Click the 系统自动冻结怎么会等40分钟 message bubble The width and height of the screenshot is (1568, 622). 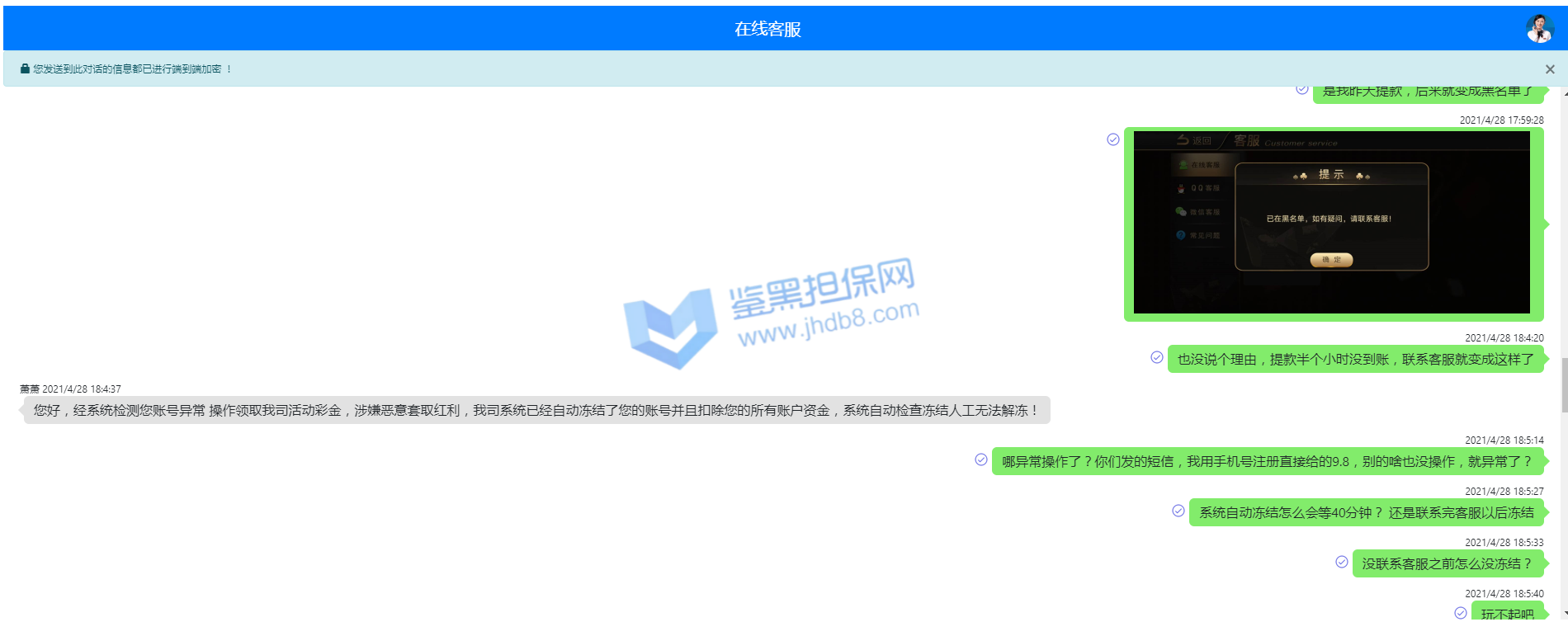click(1366, 512)
